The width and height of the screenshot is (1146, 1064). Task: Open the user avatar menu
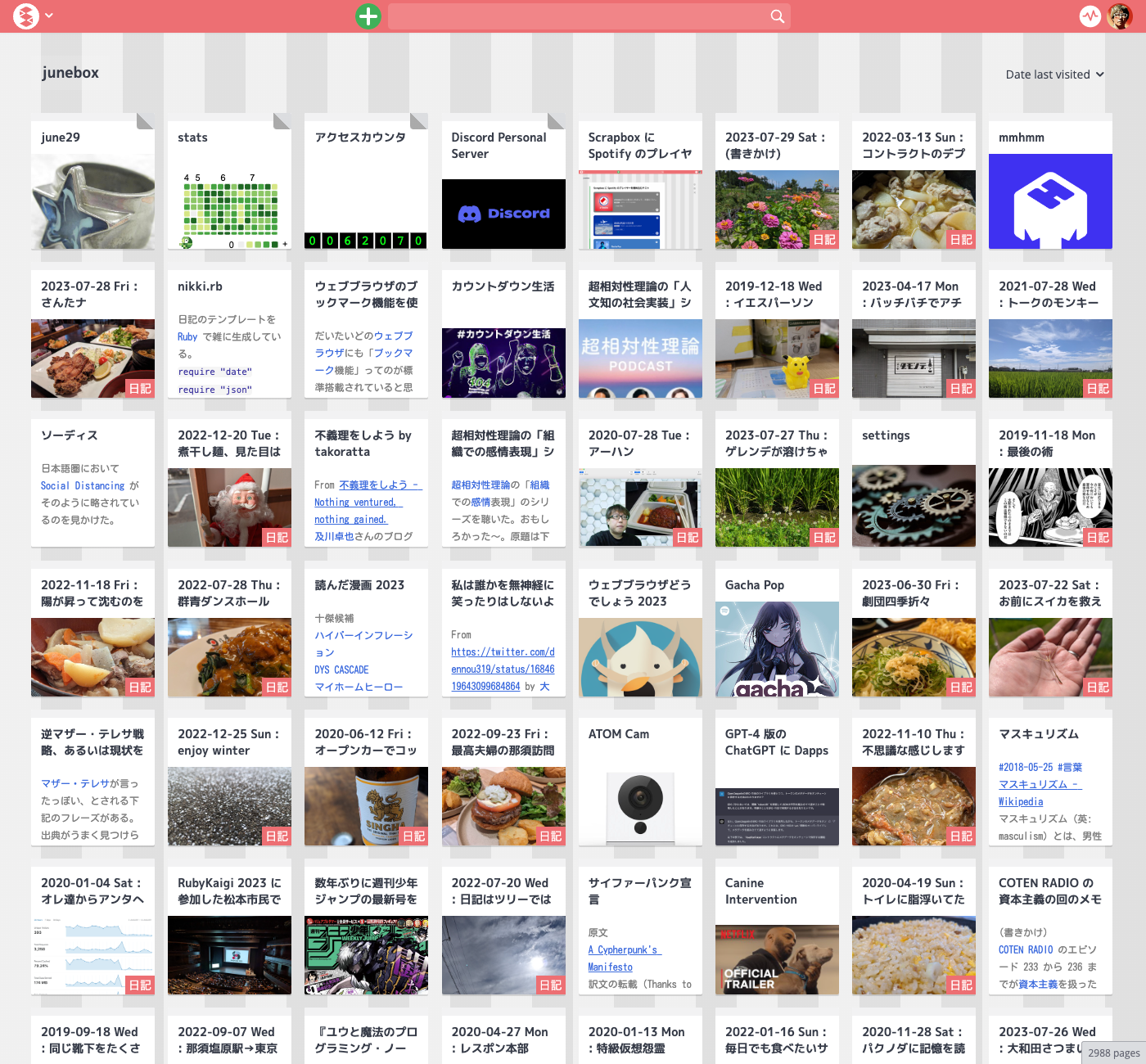point(1120,16)
